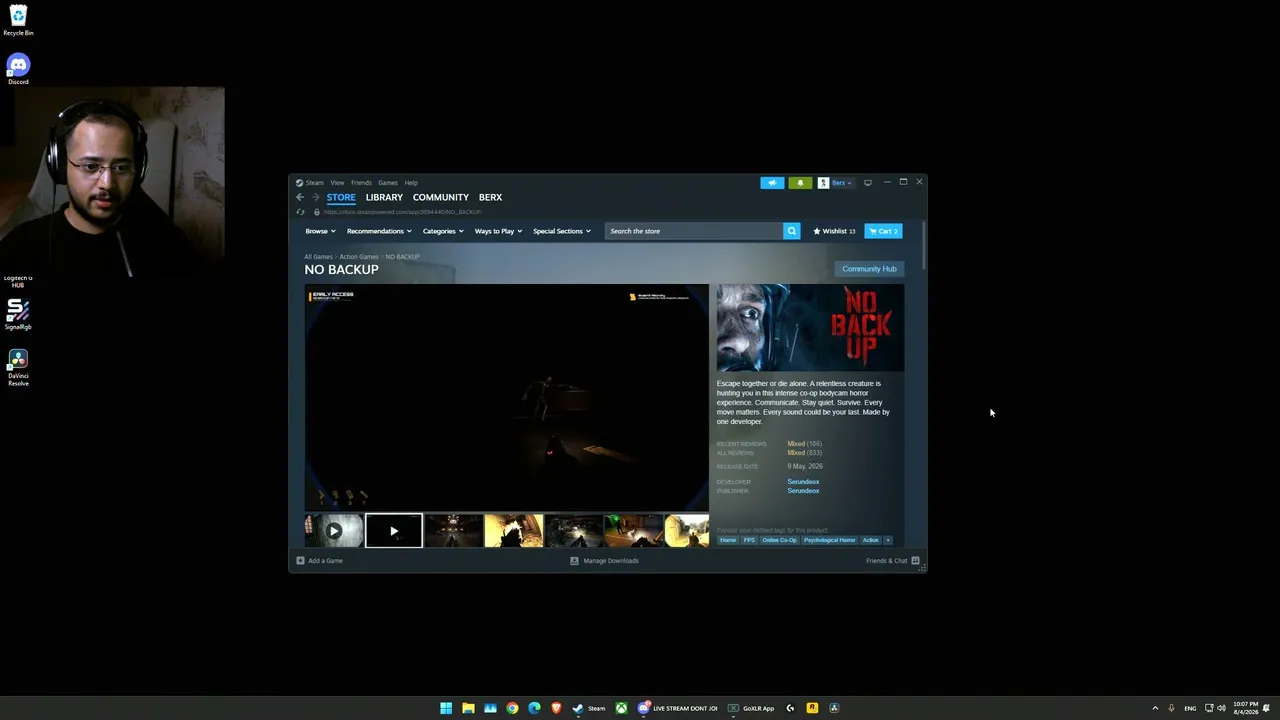The width and height of the screenshot is (1280, 720).
Task: Switch to the COMMUNITY tab
Action: (x=441, y=197)
